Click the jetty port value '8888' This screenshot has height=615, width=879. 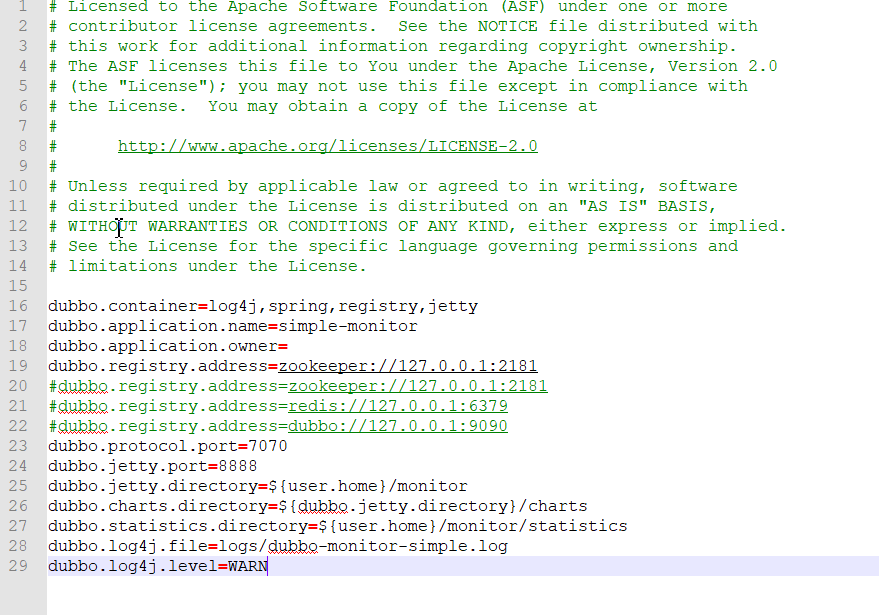(x=238, y=466)
